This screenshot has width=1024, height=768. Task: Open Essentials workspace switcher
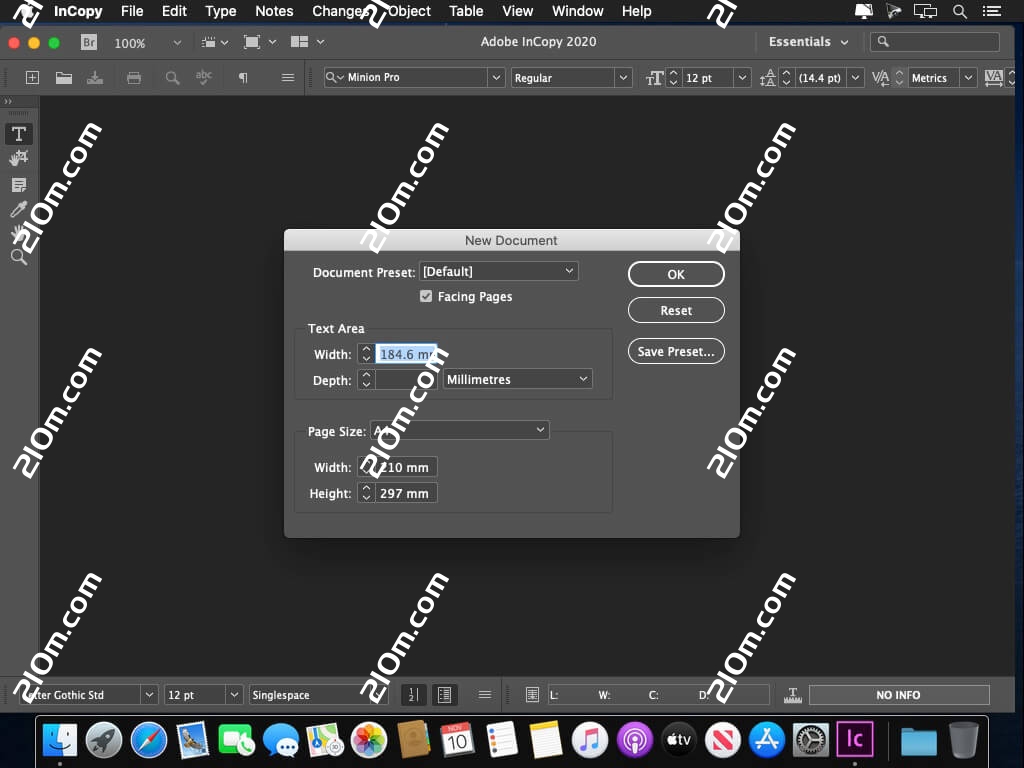(808, 42)
